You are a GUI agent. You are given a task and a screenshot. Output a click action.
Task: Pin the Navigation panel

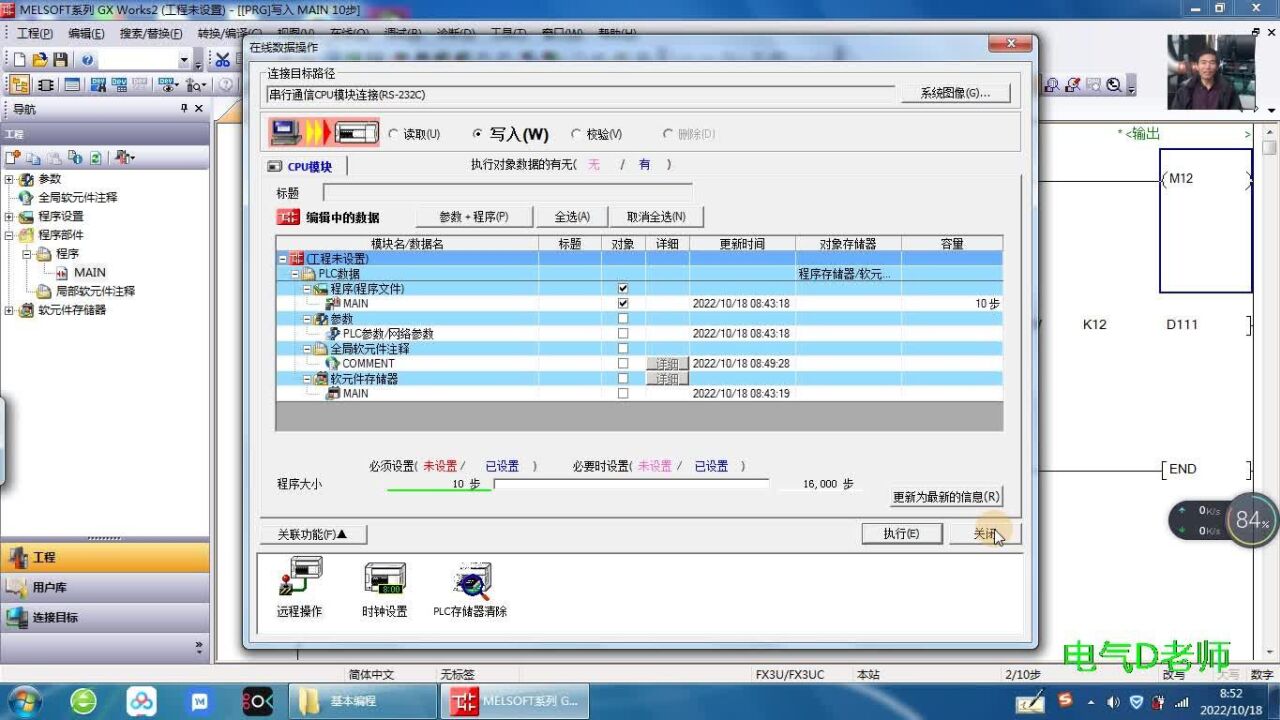coord(184,108)
